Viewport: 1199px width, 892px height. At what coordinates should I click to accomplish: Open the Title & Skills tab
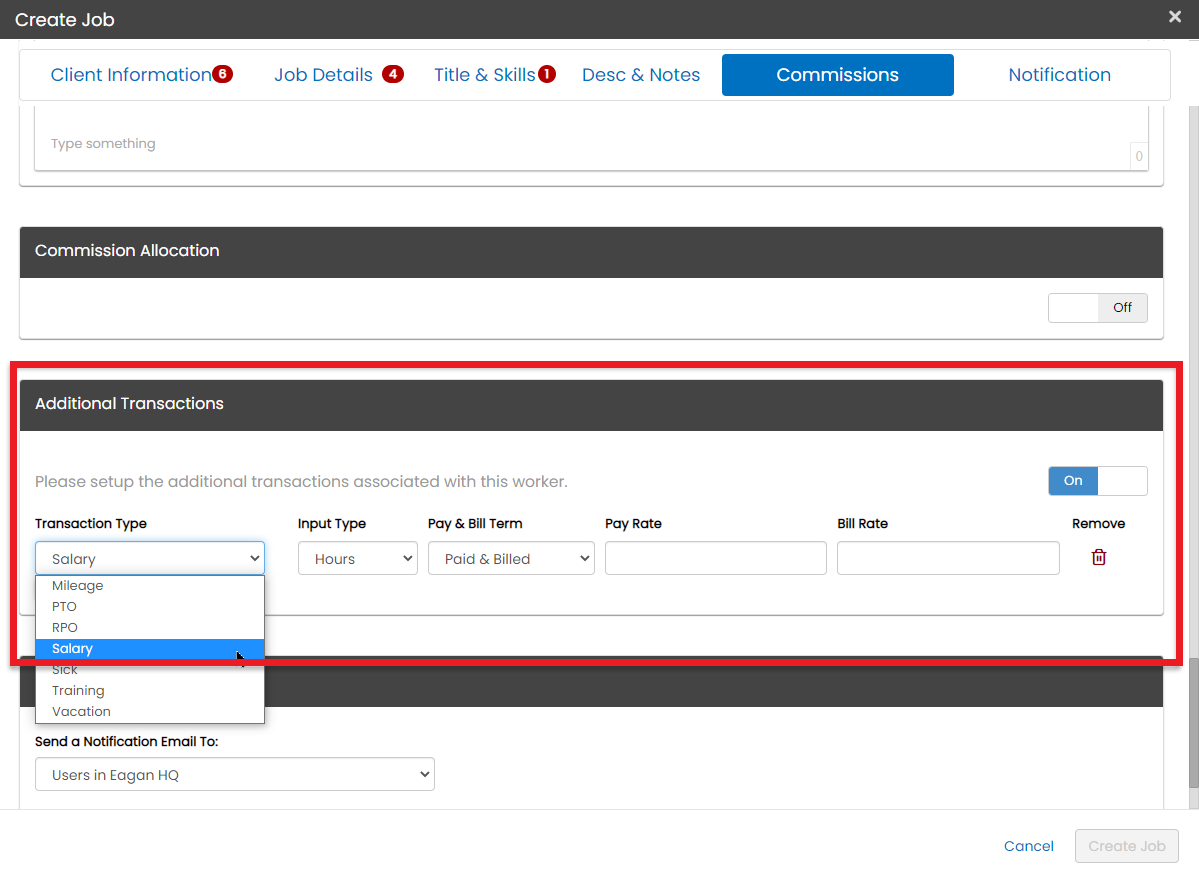(494, 75)
